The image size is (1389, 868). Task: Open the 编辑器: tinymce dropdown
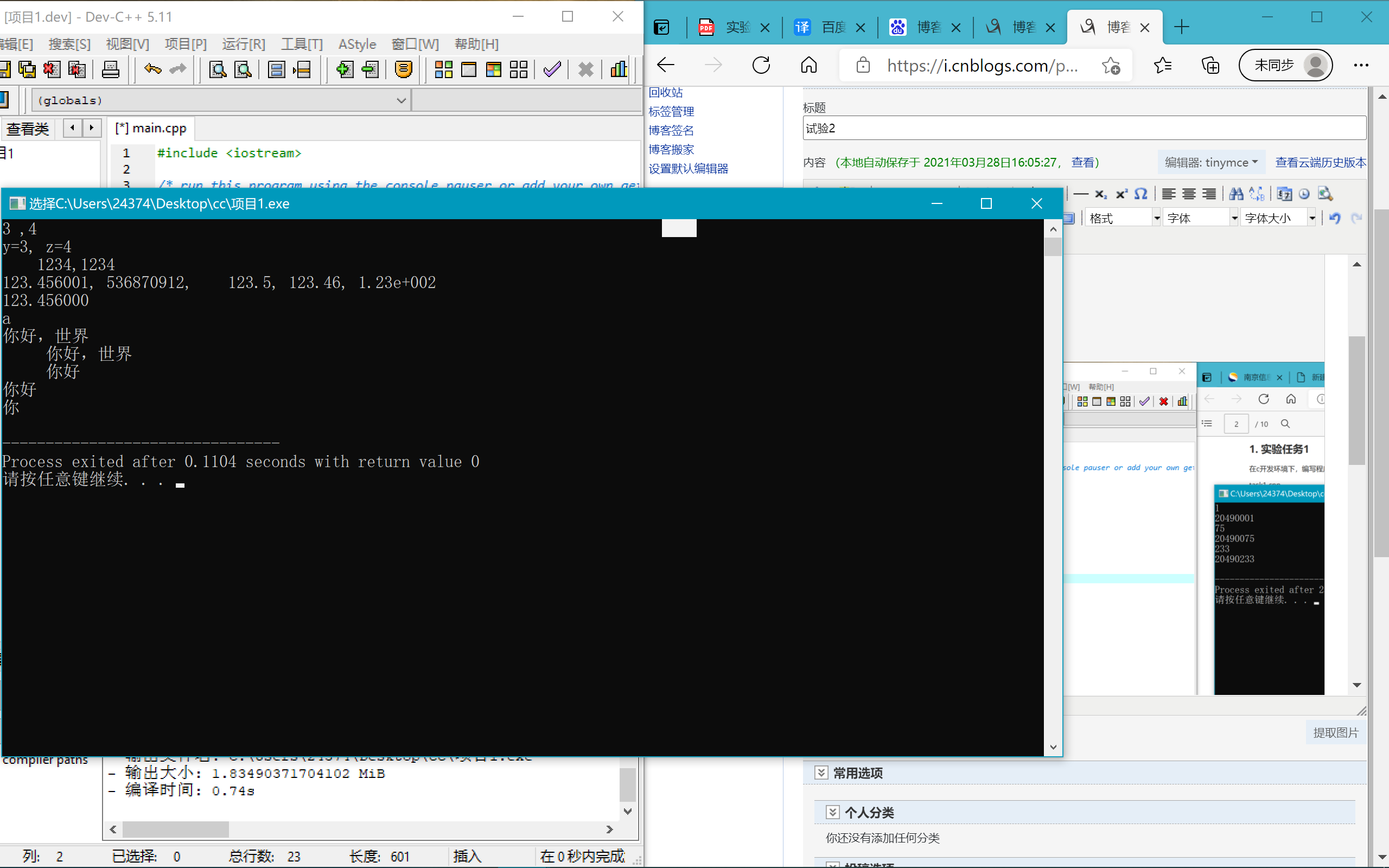[1210, 162]
